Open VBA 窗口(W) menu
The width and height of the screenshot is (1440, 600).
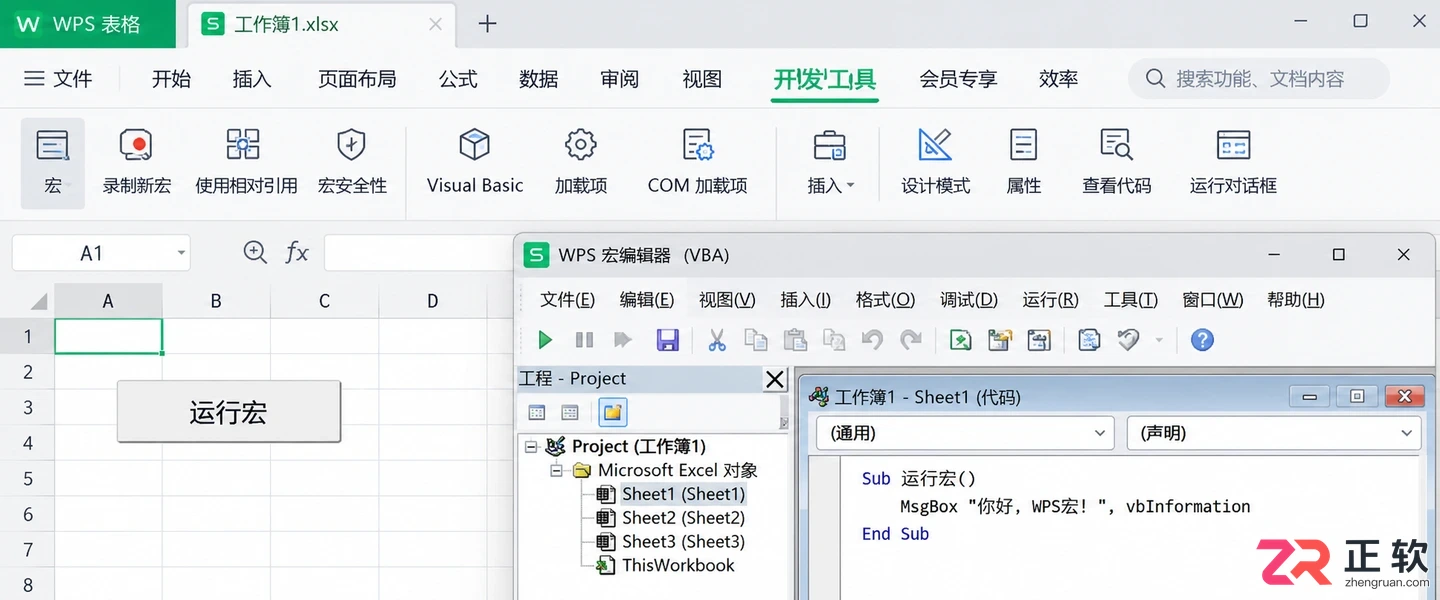point(1212,300)
